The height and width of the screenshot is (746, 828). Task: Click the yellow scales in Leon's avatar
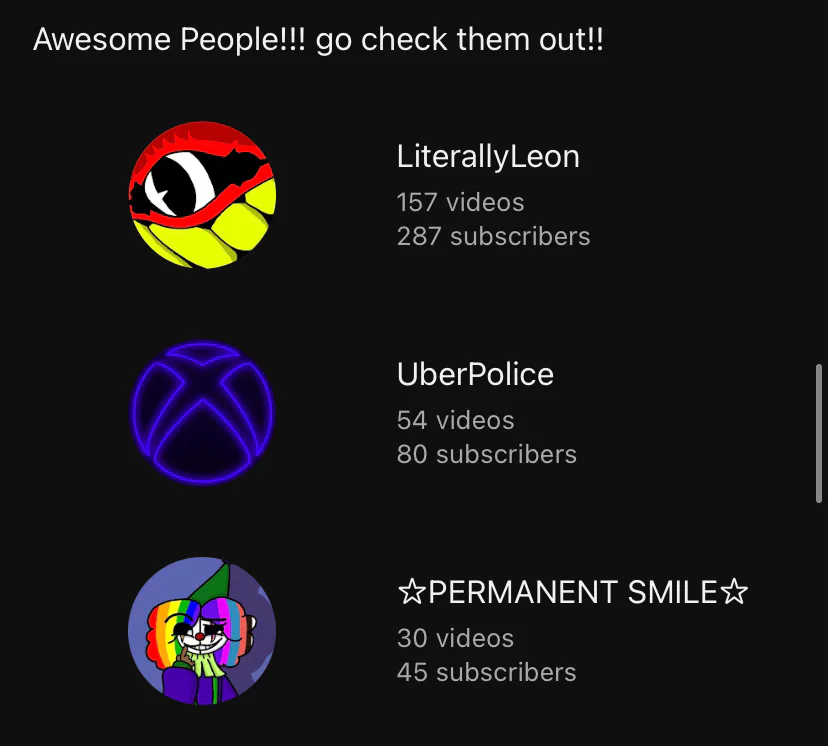(219, 230)
